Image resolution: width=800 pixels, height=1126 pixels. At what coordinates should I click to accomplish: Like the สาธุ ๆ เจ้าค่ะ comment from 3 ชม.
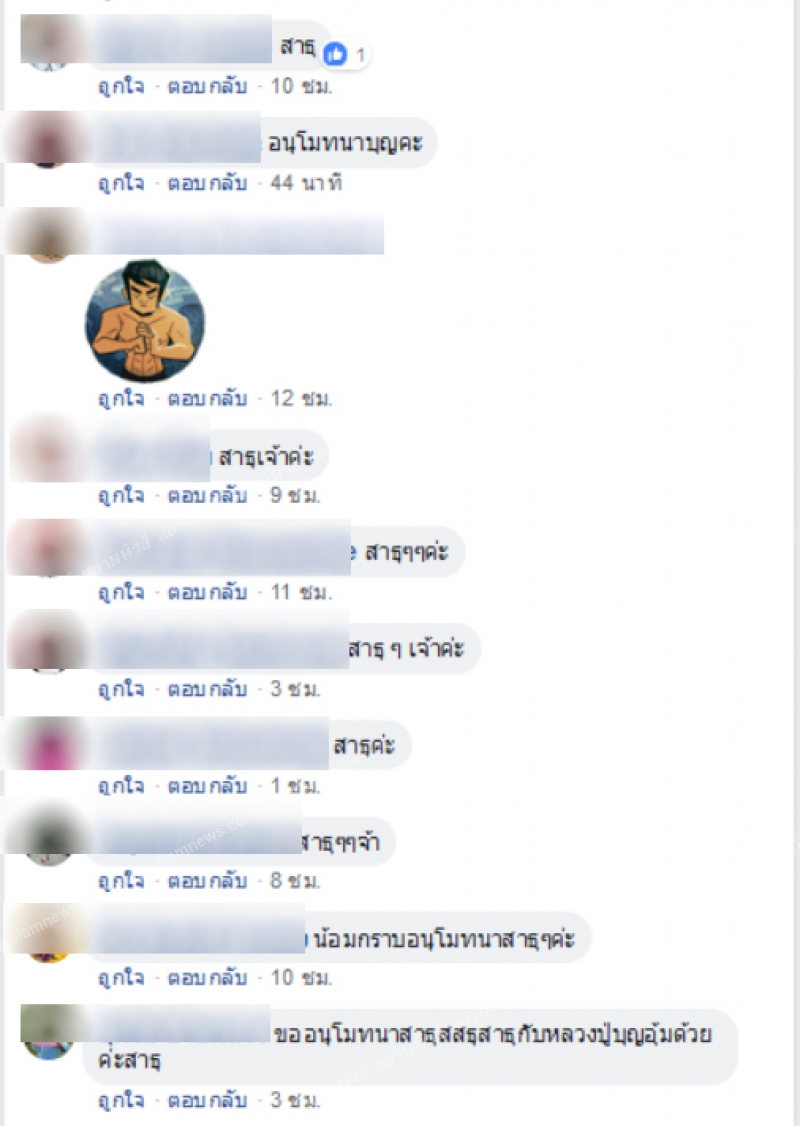click(121, 689)
